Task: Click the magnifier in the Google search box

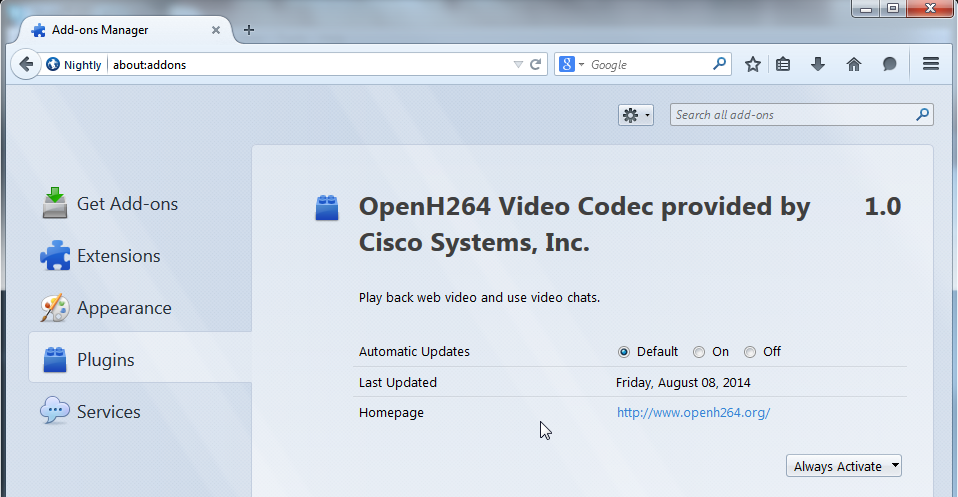Action: tap(720, 63)
